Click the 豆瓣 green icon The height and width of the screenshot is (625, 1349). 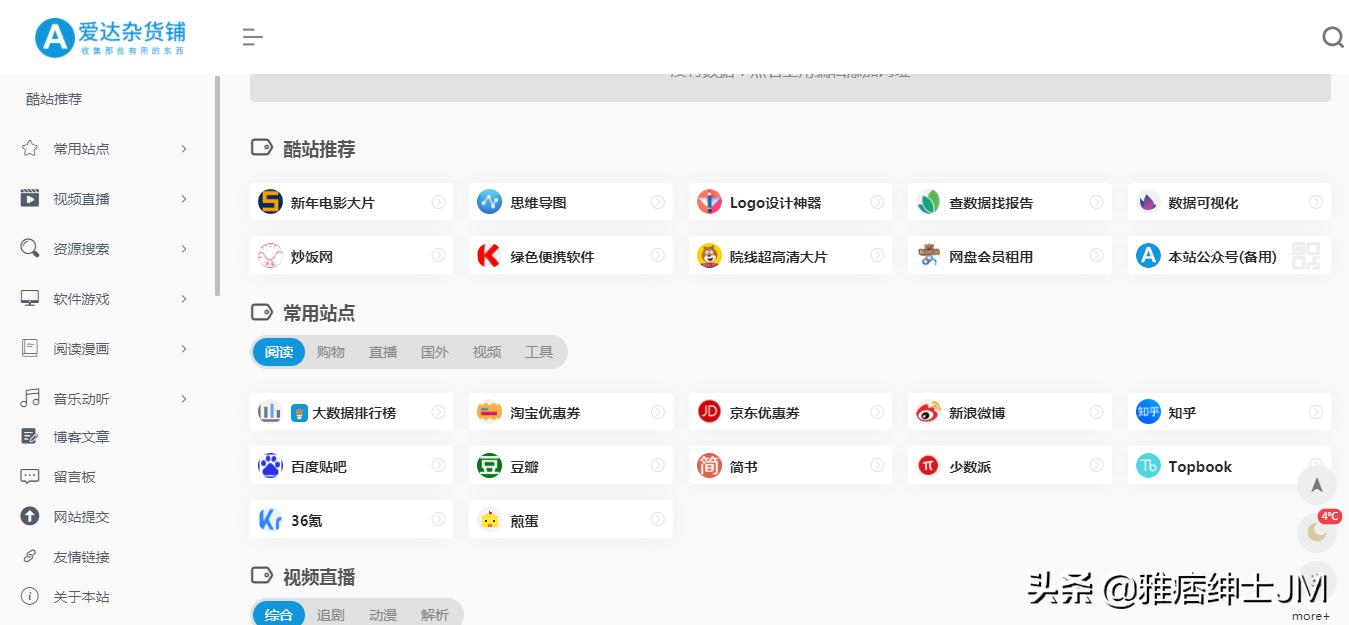pos(489,465)
